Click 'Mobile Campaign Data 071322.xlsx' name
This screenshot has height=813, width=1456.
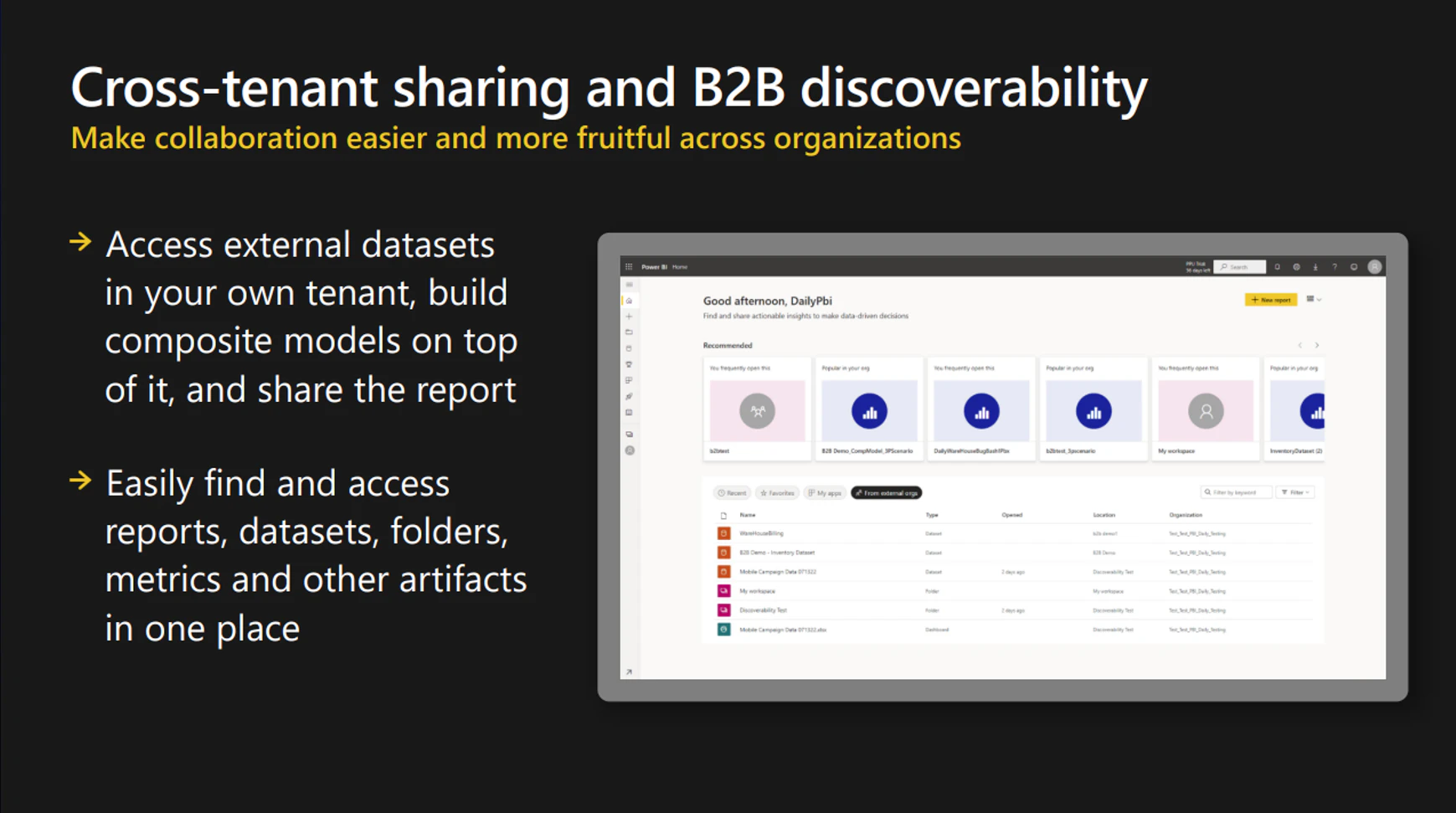(783, 630)
